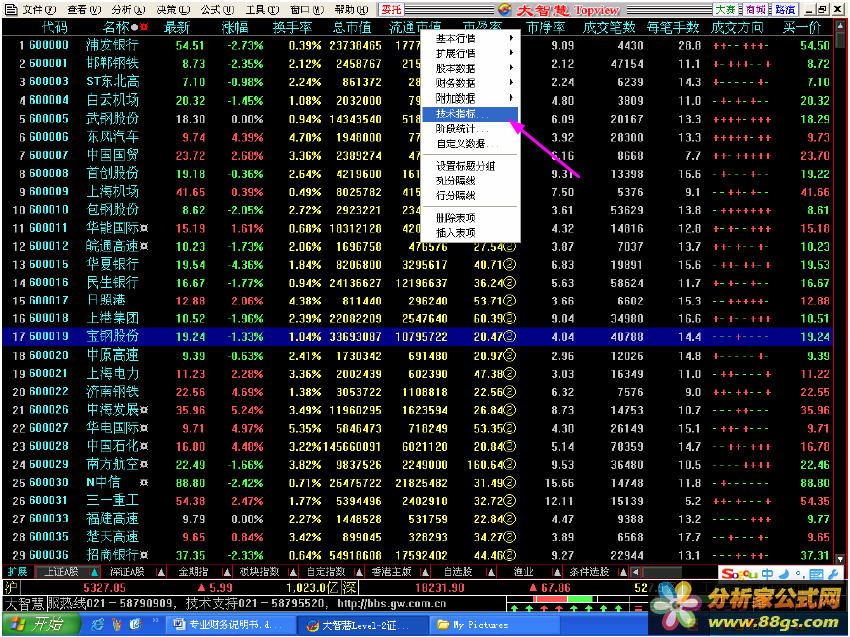Select 阶段统计 in the context menu

[471, 129]
